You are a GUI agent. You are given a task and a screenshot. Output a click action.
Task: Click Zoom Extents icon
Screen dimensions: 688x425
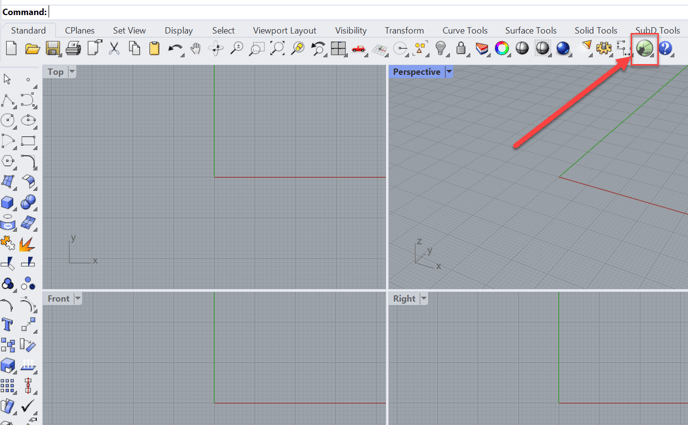coord(277,48)
